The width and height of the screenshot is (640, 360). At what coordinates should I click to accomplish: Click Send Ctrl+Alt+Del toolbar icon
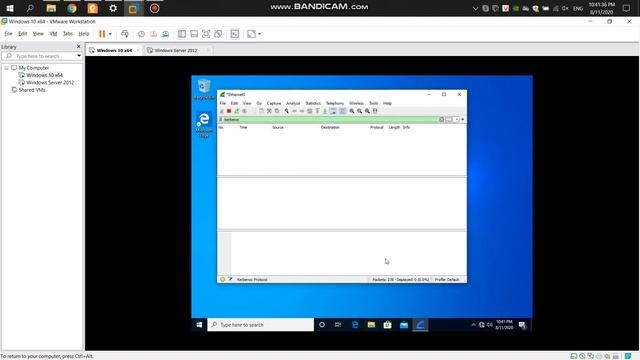click(125, 34)
